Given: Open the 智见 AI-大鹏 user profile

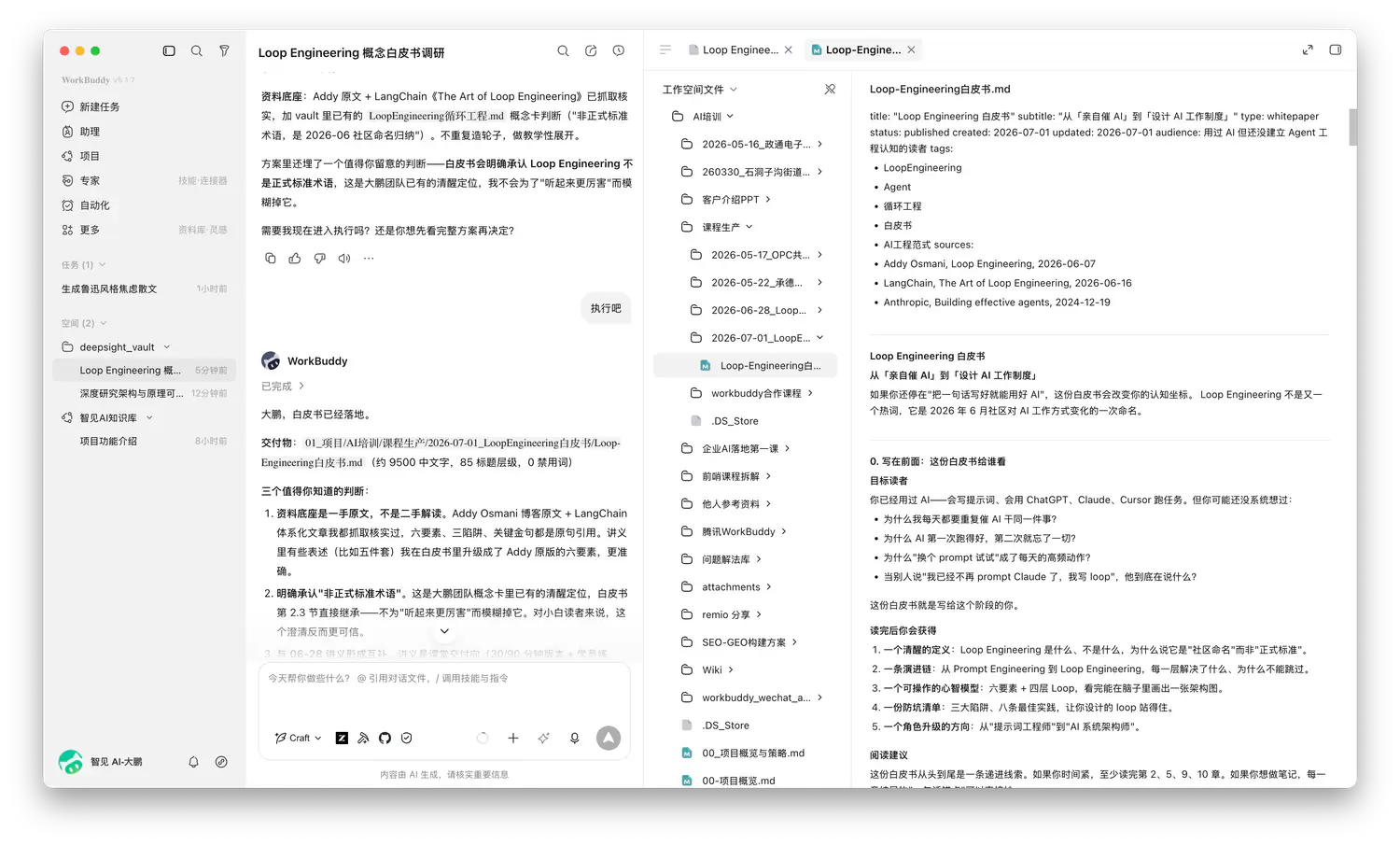Looking at the screenshot, I should pyautogui.click(x=101, y=763).
